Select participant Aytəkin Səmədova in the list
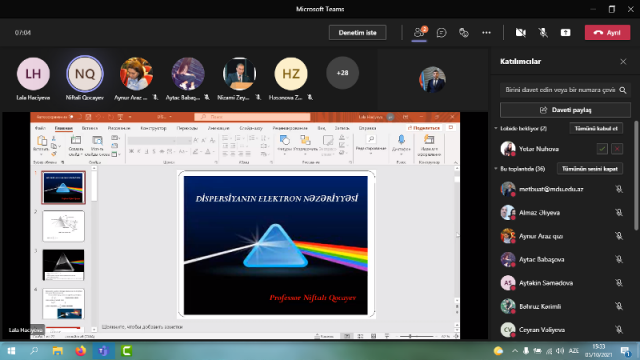The image size is (640, 360). 563,283
